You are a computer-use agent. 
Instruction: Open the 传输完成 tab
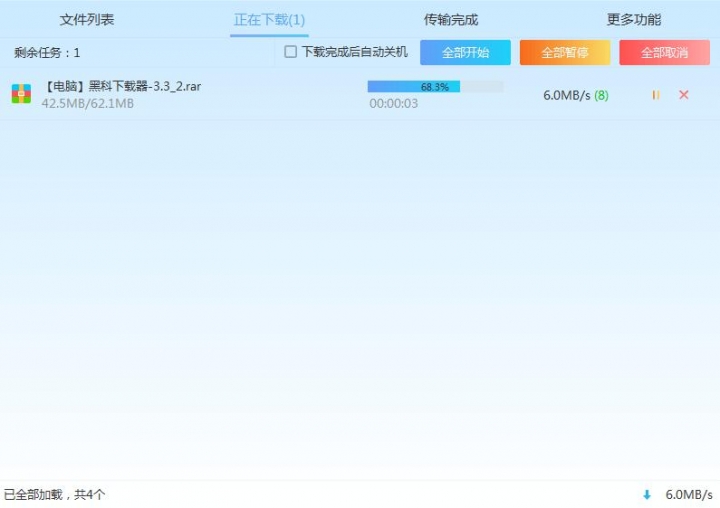point(450,19)
